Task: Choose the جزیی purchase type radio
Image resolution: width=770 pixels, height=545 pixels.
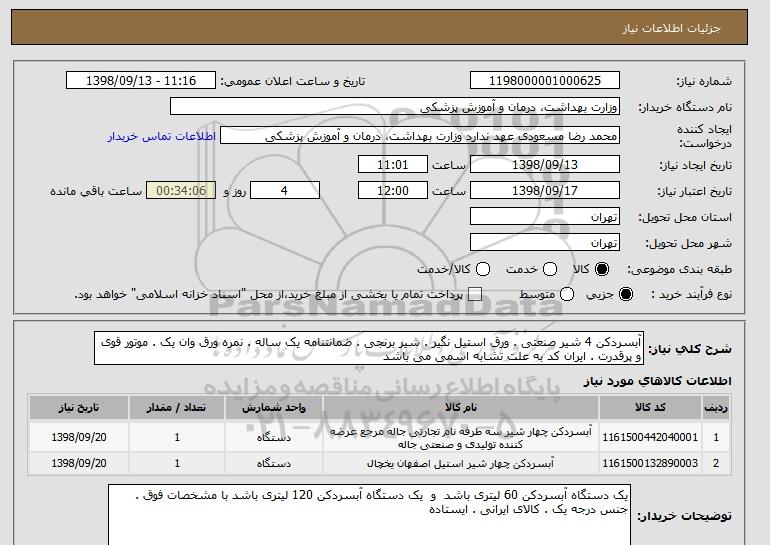Action: pos(626,295)
